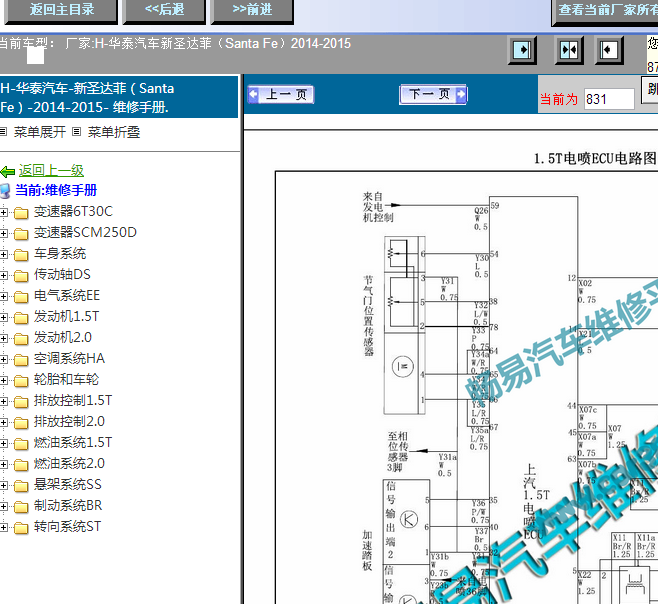This screenshot has width=658, height=604.
Task: Click the expand-right panel arrow icon
Action: click(522, 50)
